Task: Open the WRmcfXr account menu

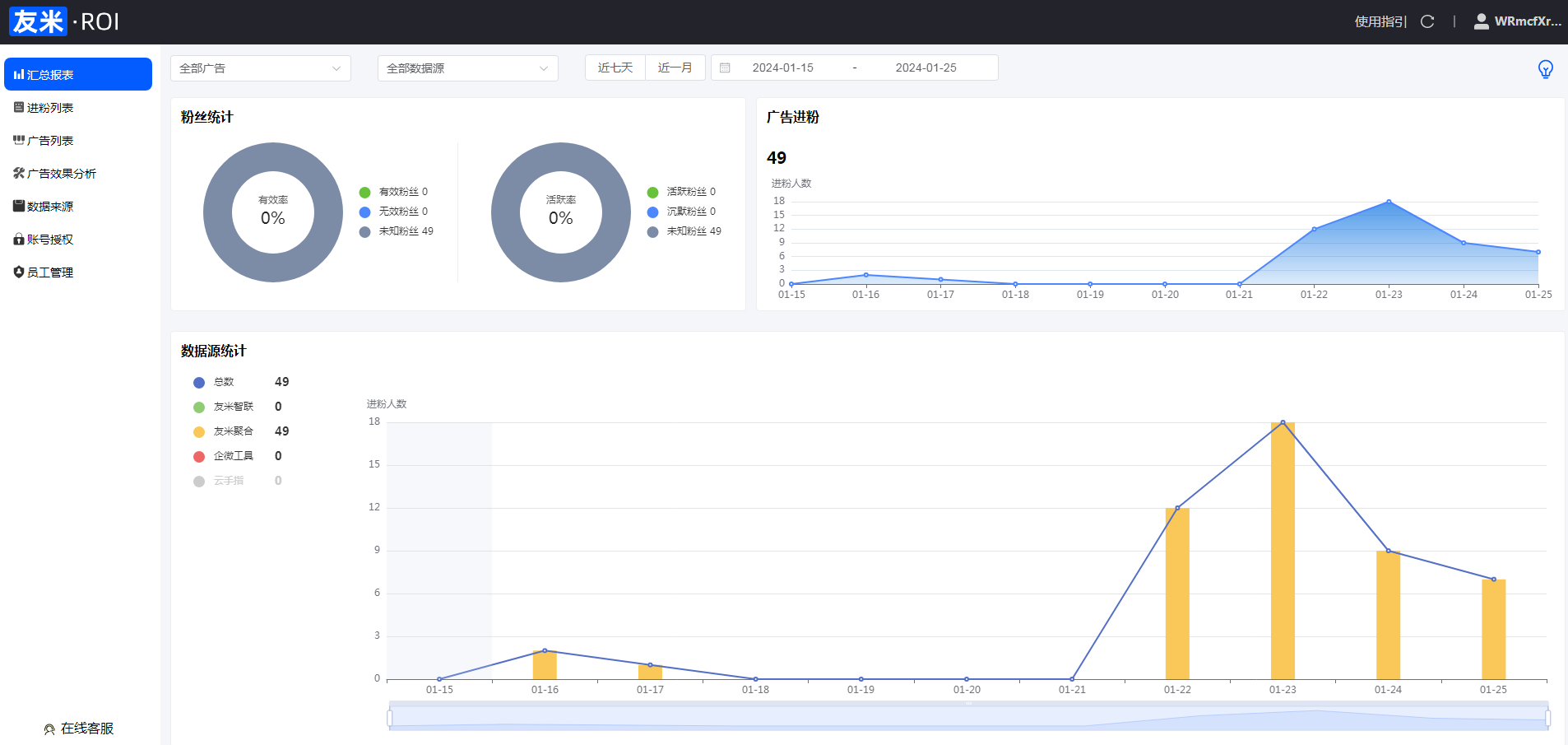Action: click(x=1527, y=21)
